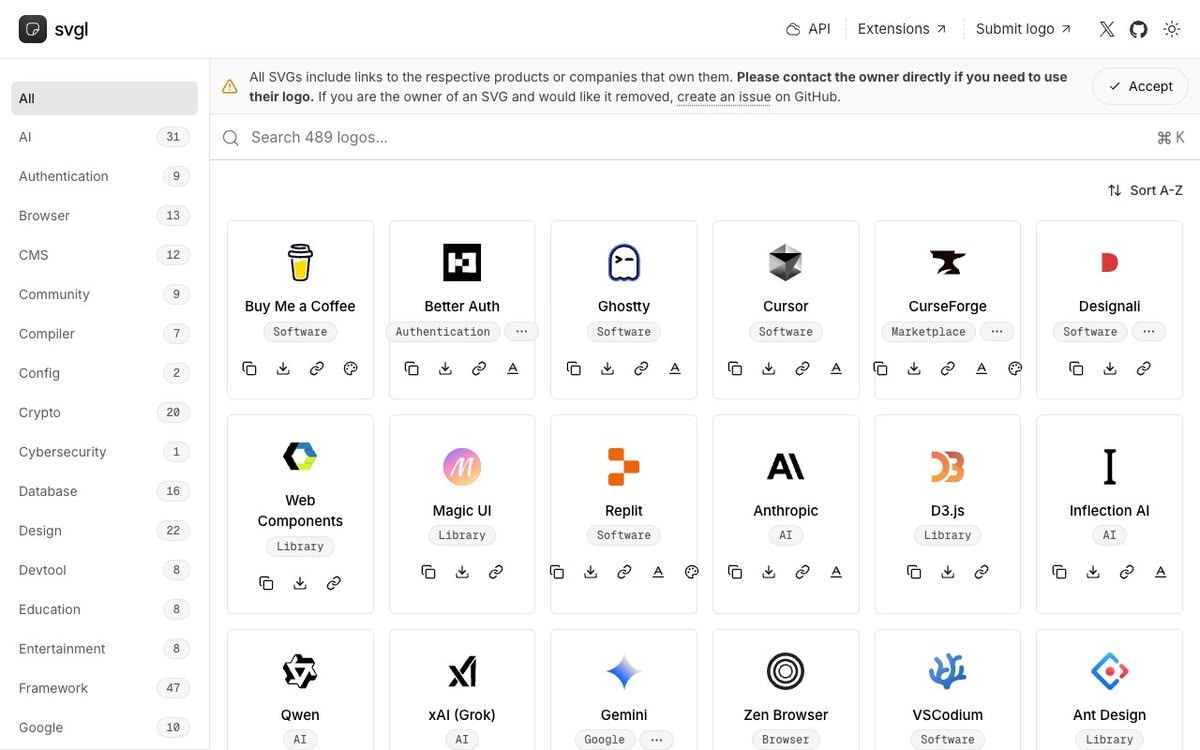Viewport: 1200px width, 750px height.
Task: Open the Buy Me a Coffee website link
Action: tap(317, 369)
